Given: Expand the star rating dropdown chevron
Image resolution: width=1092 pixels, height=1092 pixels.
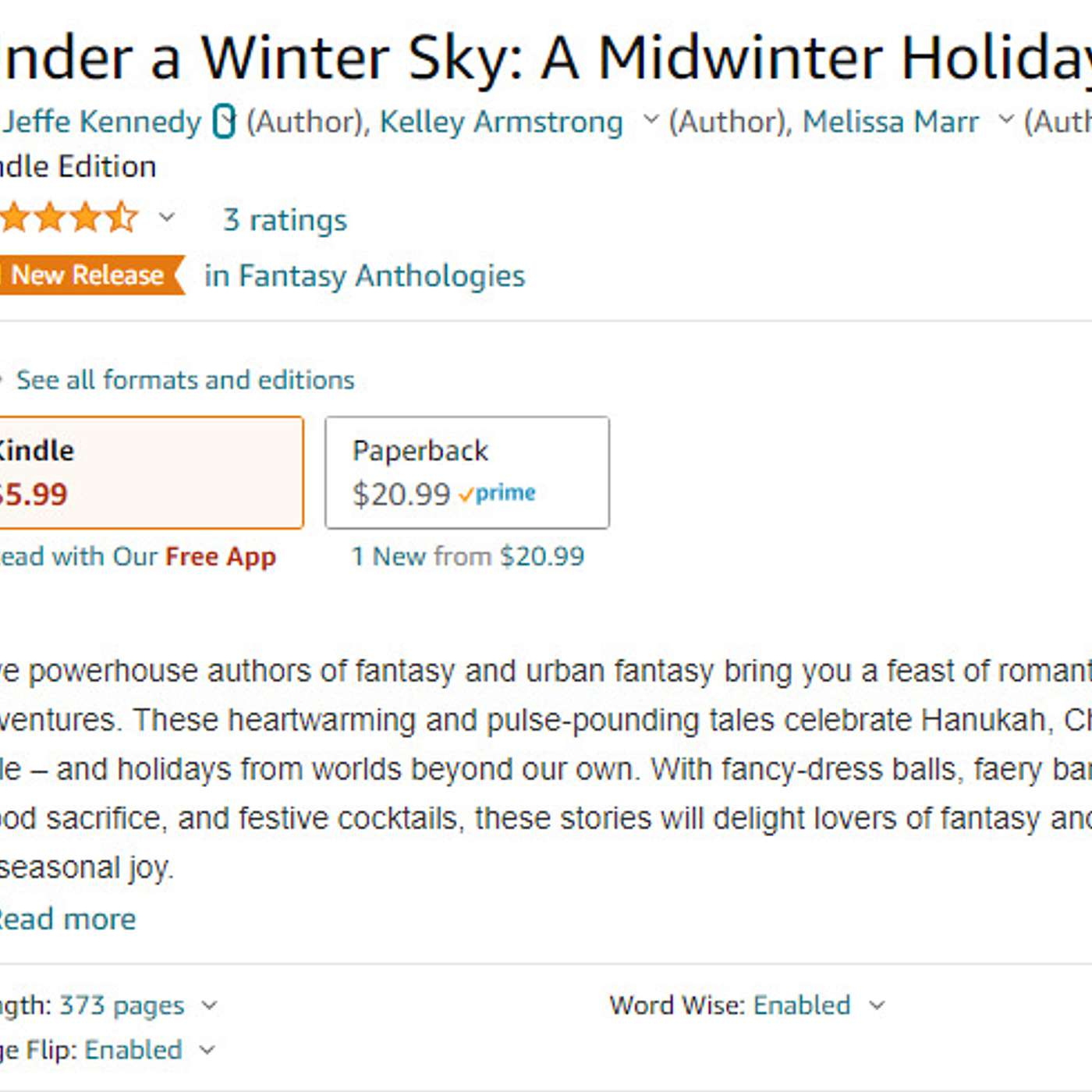Looking at the screenshot, I should tap(167, 218).
